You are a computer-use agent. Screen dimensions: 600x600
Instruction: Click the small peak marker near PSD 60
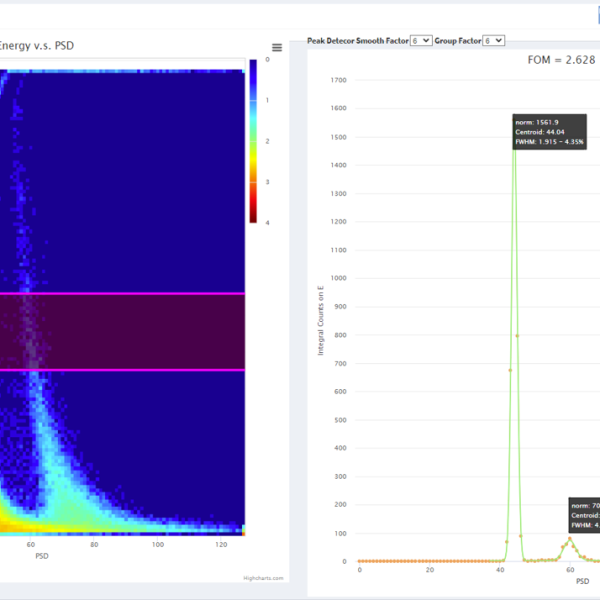pyautogui.click(x=569, y=539)
